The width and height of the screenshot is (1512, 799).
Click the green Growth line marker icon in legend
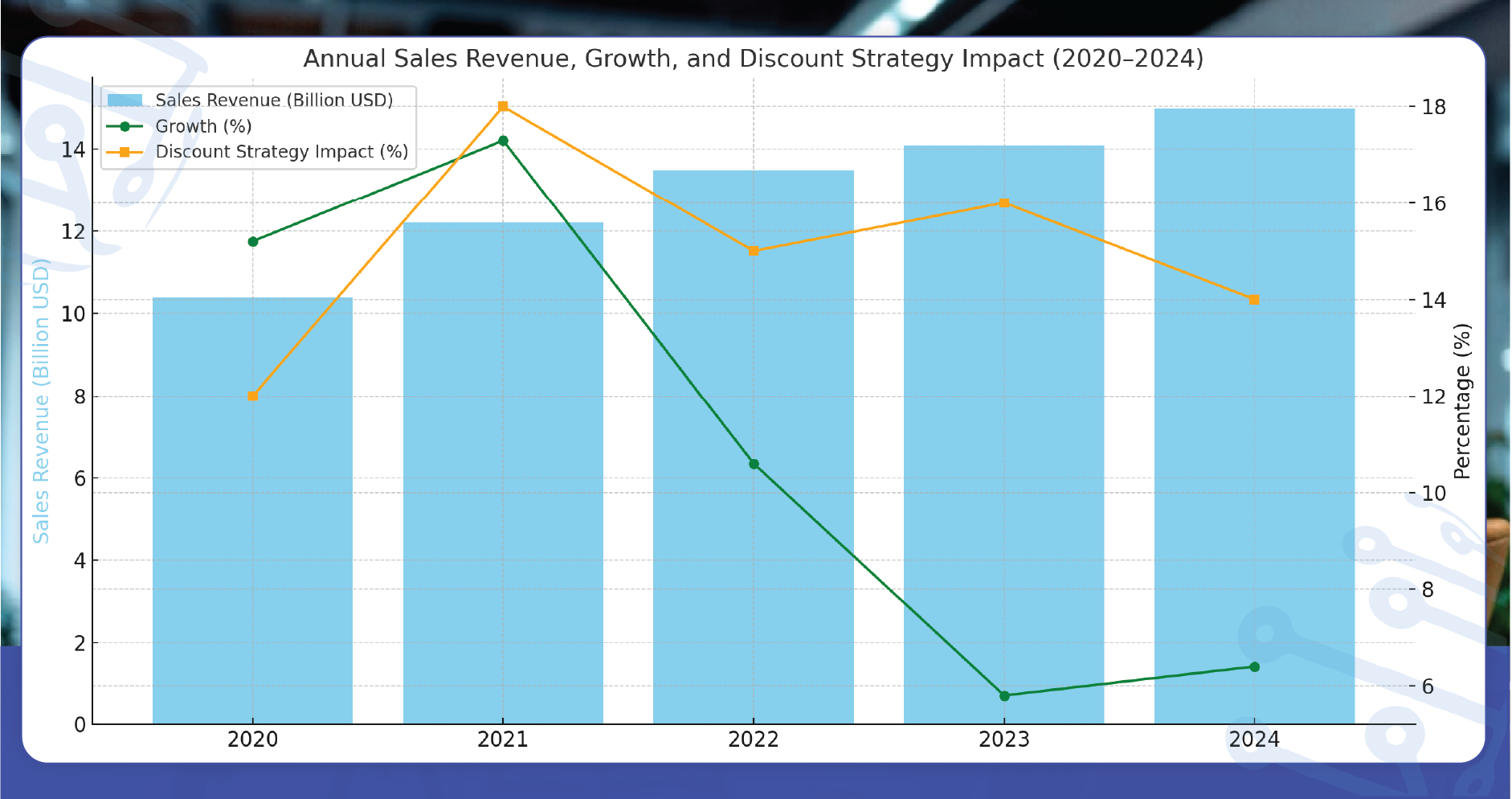[x=126, y=125]
